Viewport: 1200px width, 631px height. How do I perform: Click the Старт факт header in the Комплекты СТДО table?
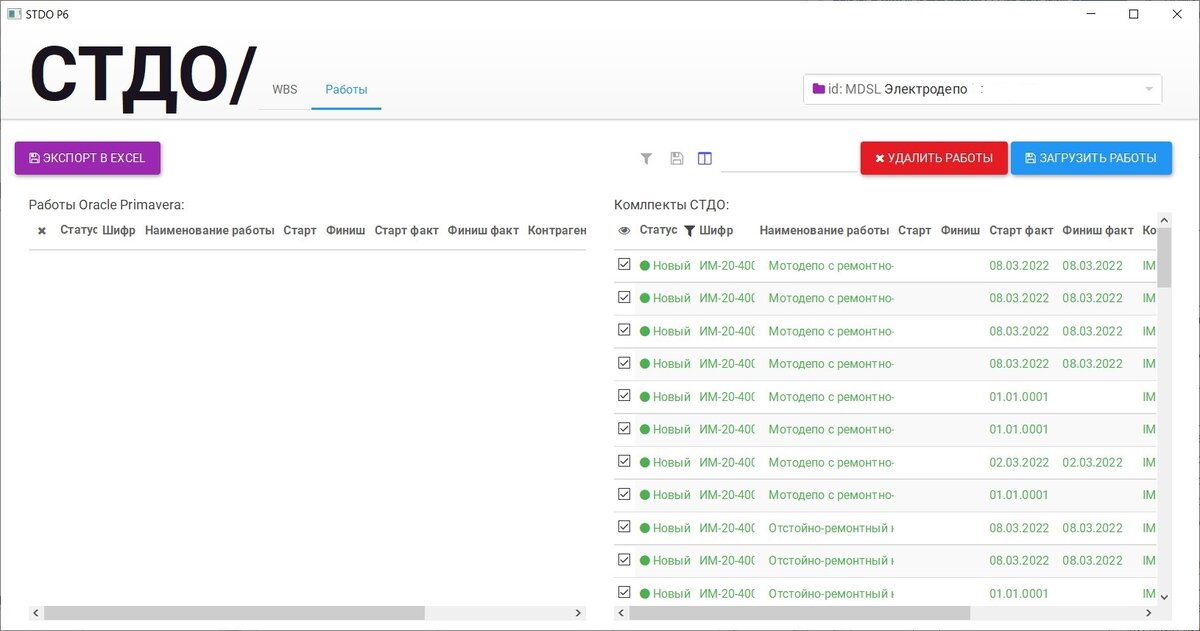1021,230
